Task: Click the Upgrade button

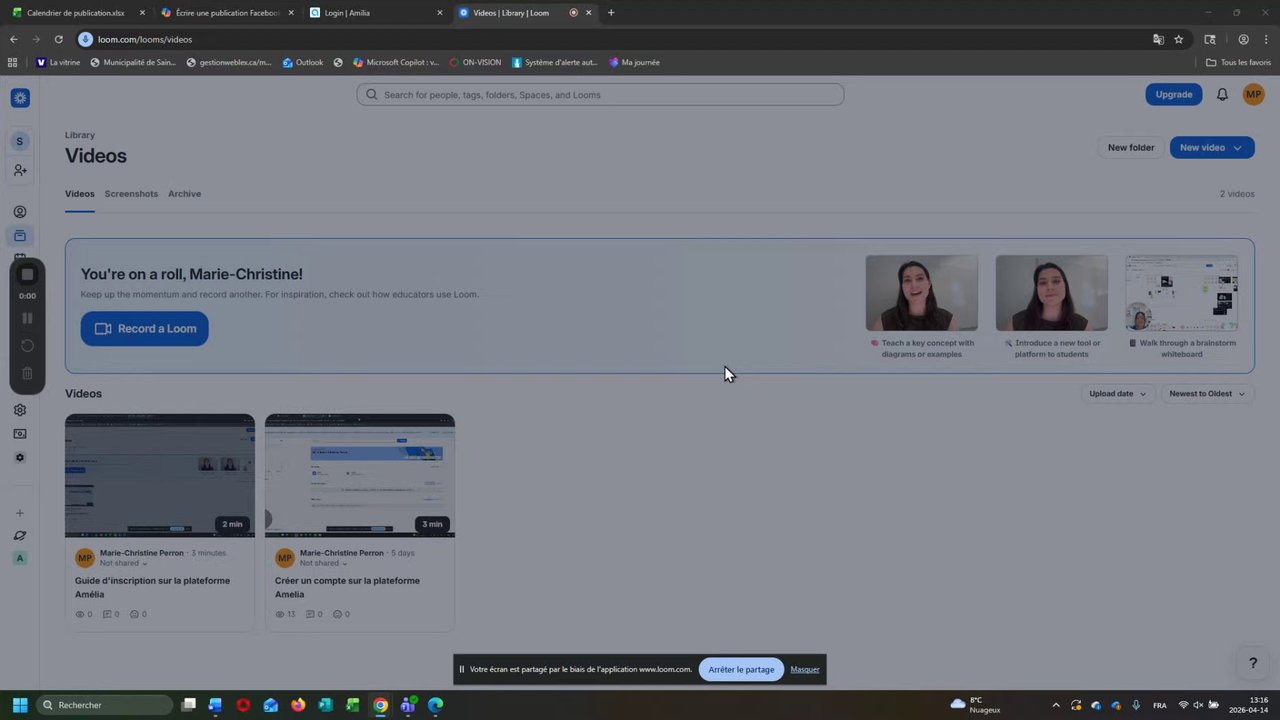Action: [1174, 94]
